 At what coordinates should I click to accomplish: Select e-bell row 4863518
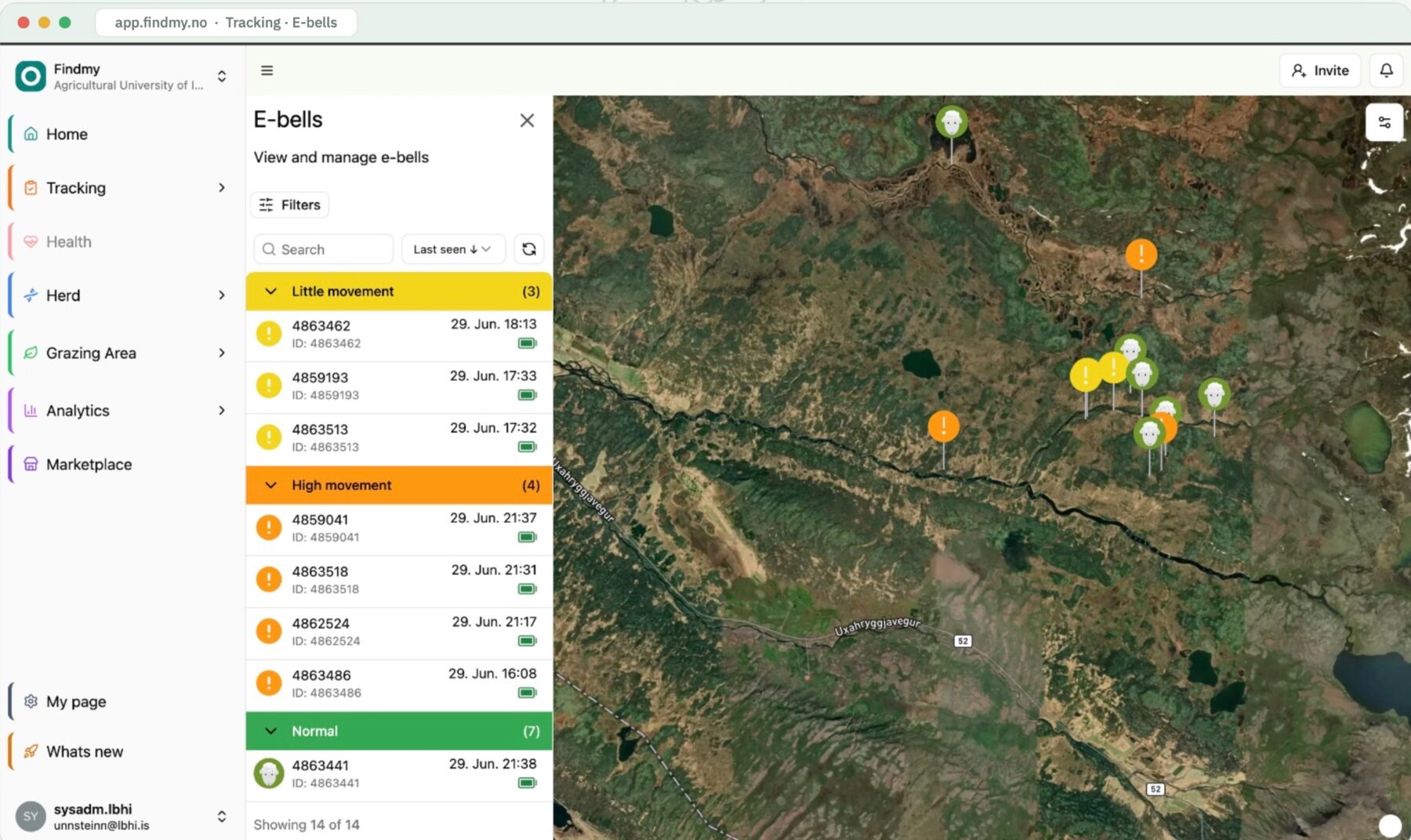(x=399, y=580)
